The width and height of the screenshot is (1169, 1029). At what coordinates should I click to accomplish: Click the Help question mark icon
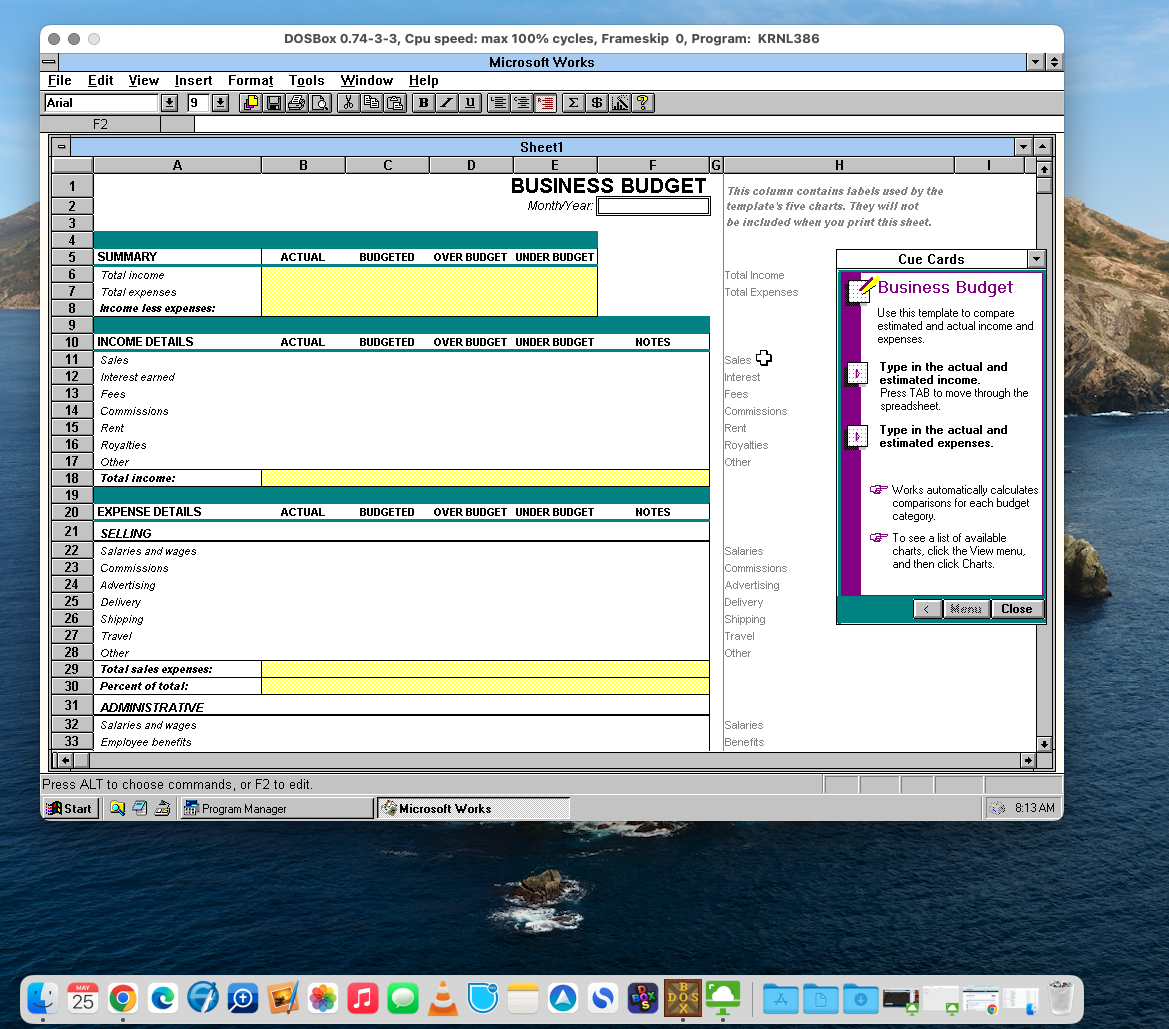643,103
